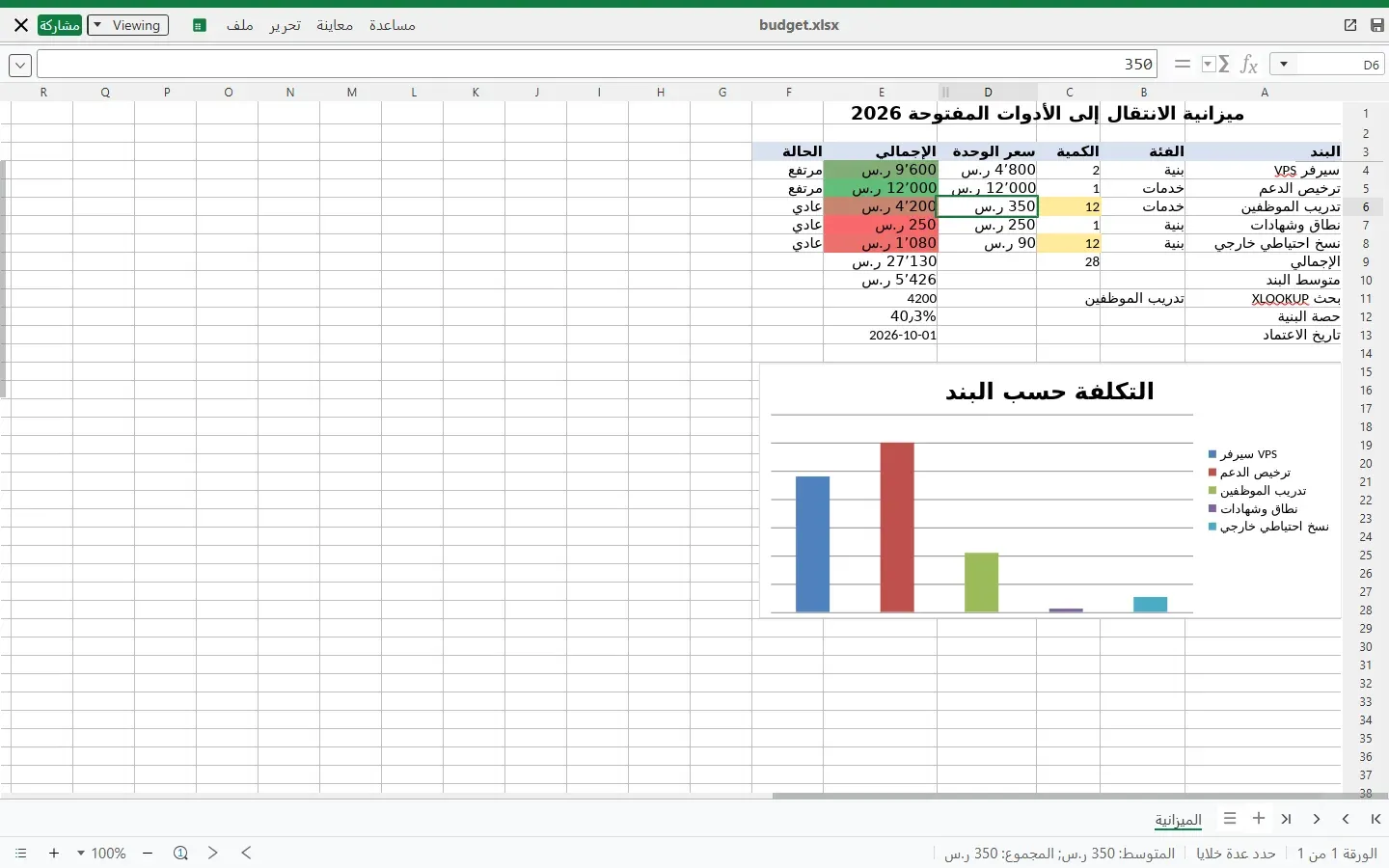This screenshot has width=1389, height=868.
Task: Click the save document icon
Action: 1376,25
